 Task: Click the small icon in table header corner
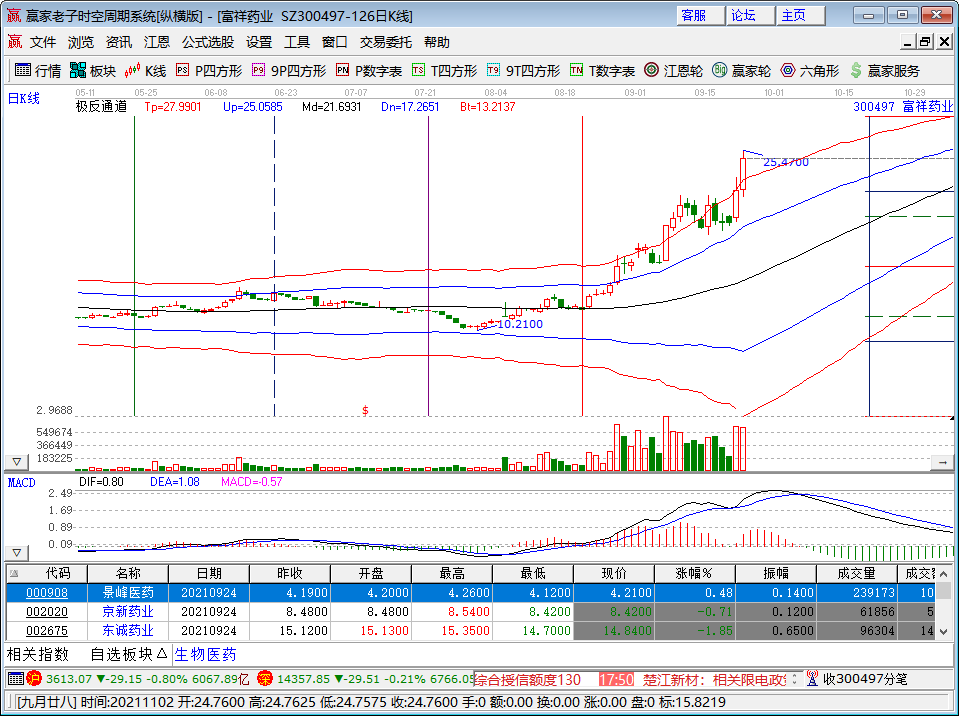coord(14,573)
